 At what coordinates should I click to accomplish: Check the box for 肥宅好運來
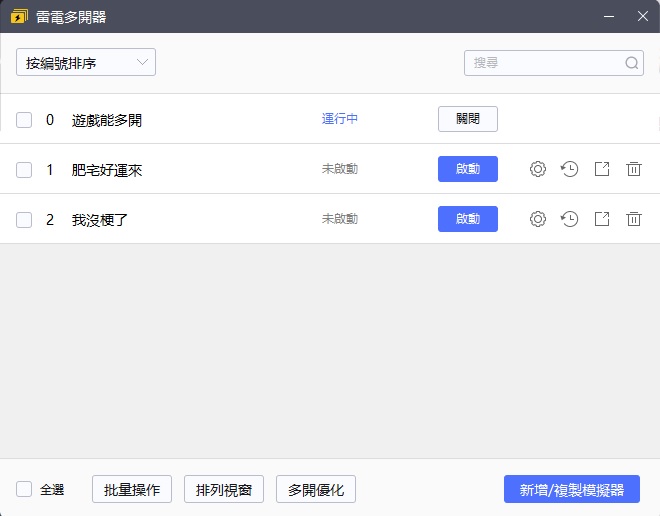click(24, 170)
